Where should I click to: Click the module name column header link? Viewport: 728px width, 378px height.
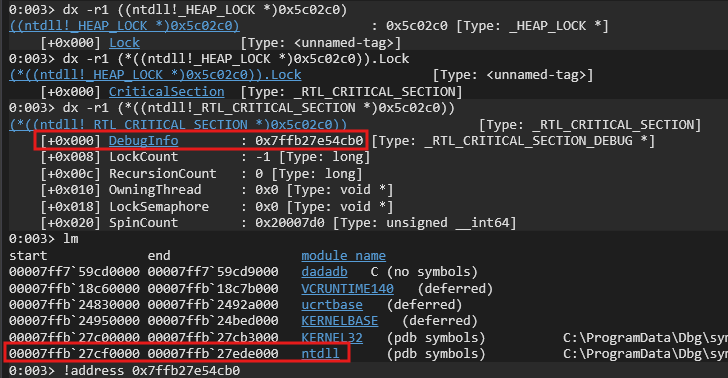[344, 256]
